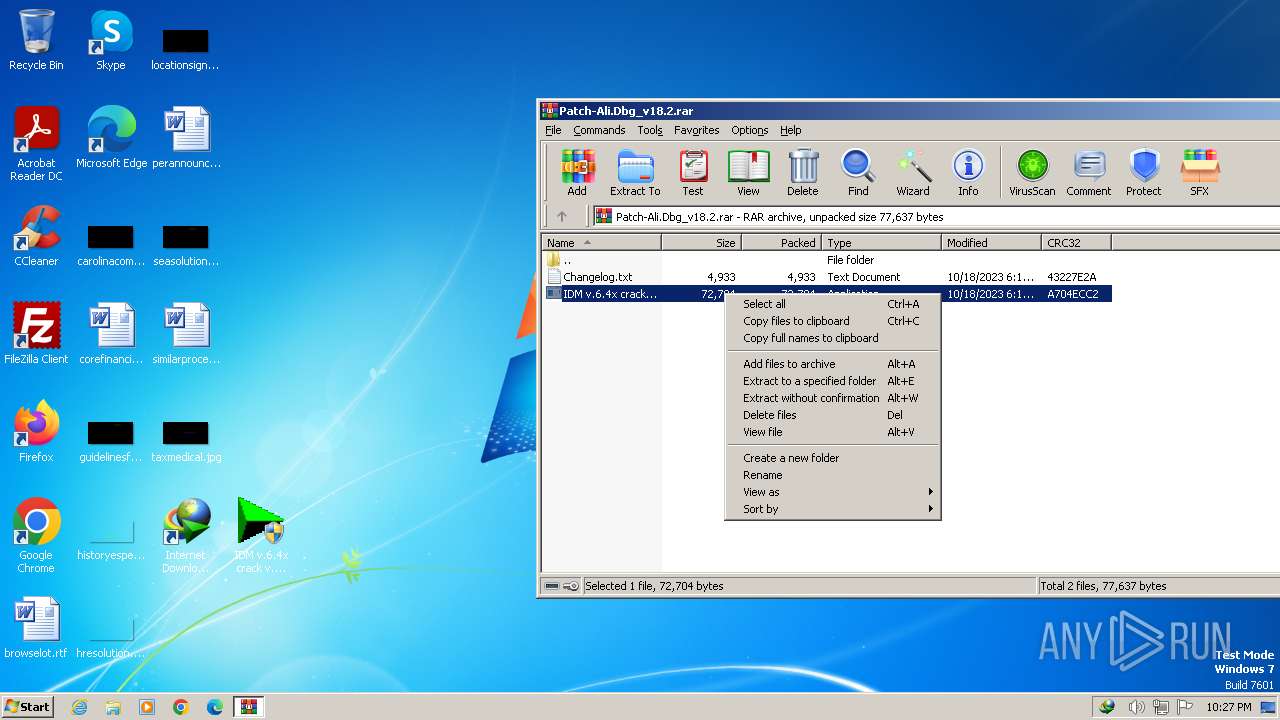
Task: Choose View file from context menu
Action: tap(832, 432)
